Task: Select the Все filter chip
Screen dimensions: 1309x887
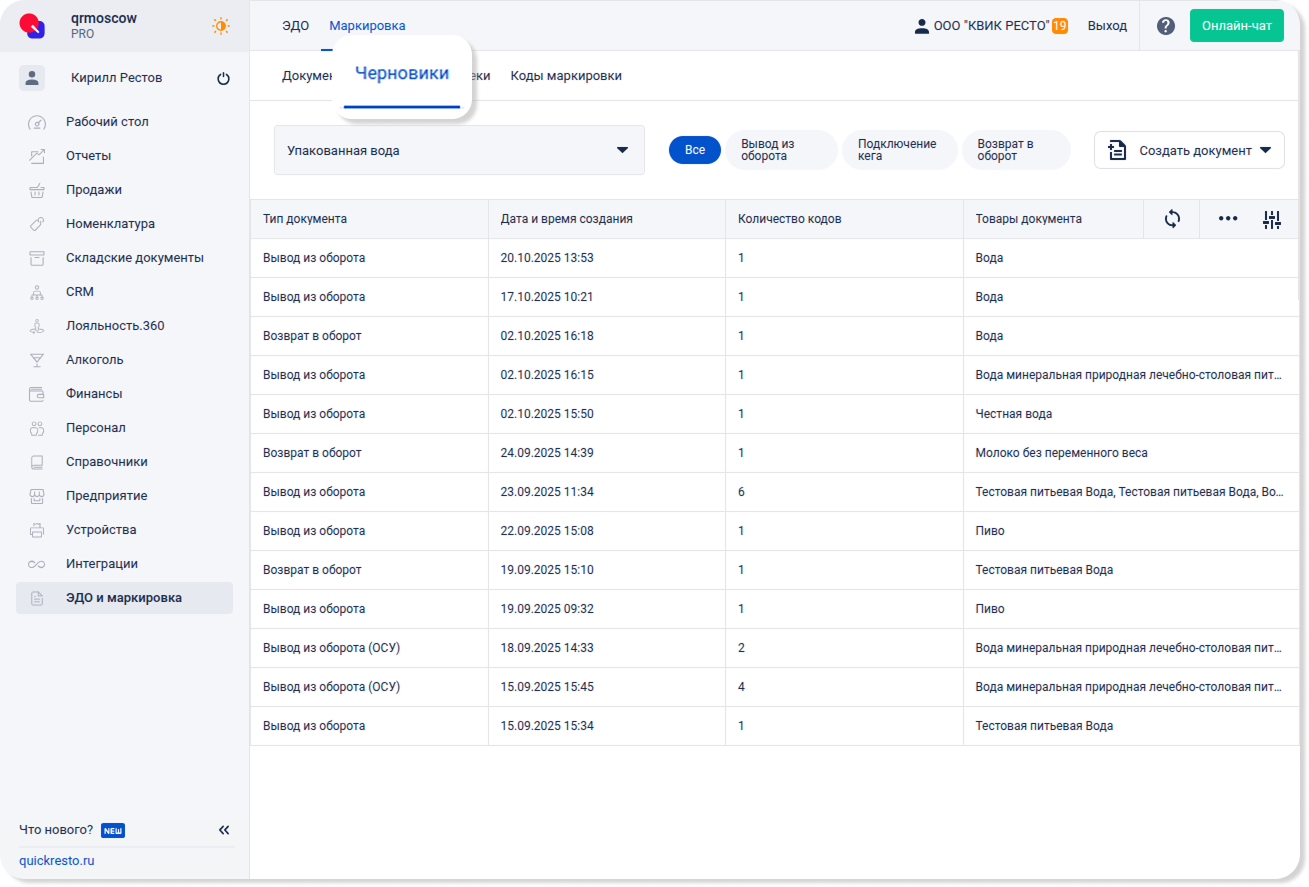Action: tap(694, 150)
